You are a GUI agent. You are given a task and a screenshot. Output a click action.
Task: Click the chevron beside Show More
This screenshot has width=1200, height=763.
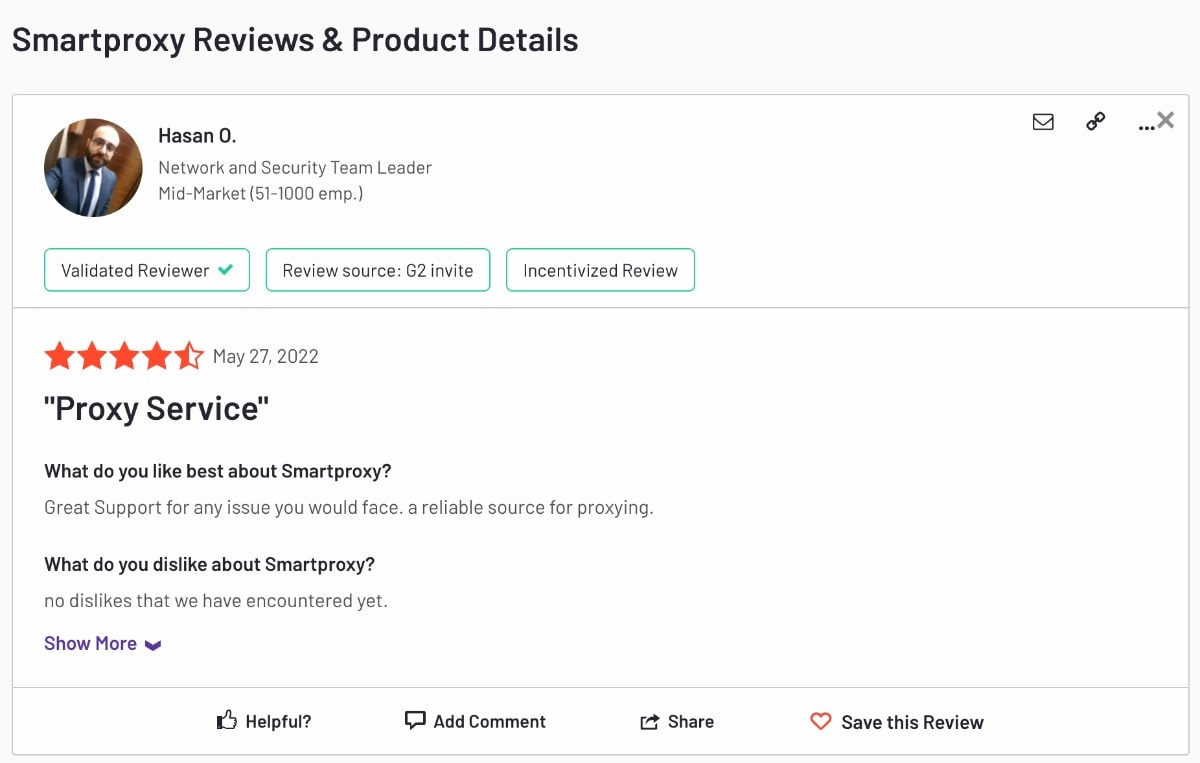153,645
